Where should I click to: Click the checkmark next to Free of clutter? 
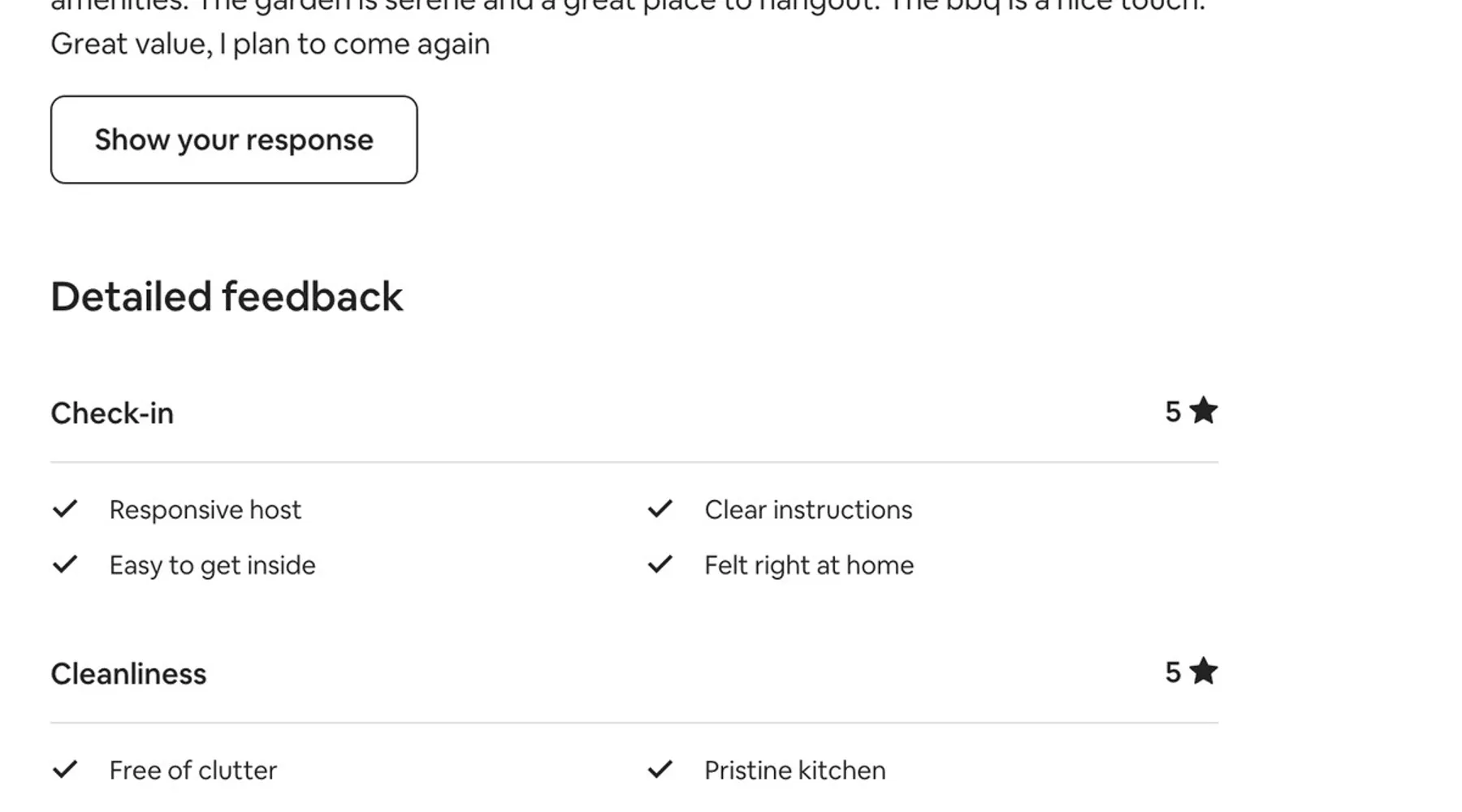[x=65, y=770]
